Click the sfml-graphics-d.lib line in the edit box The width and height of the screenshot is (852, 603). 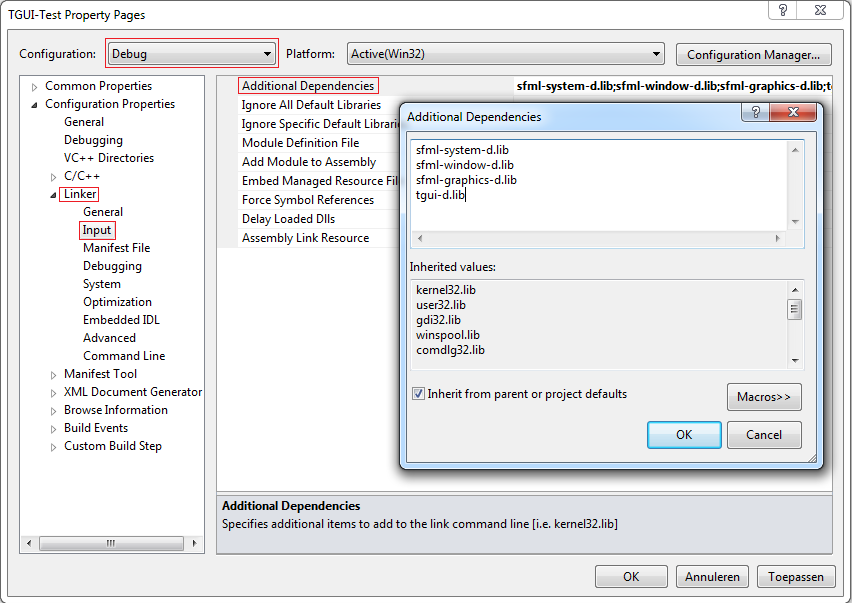point(466,180)
